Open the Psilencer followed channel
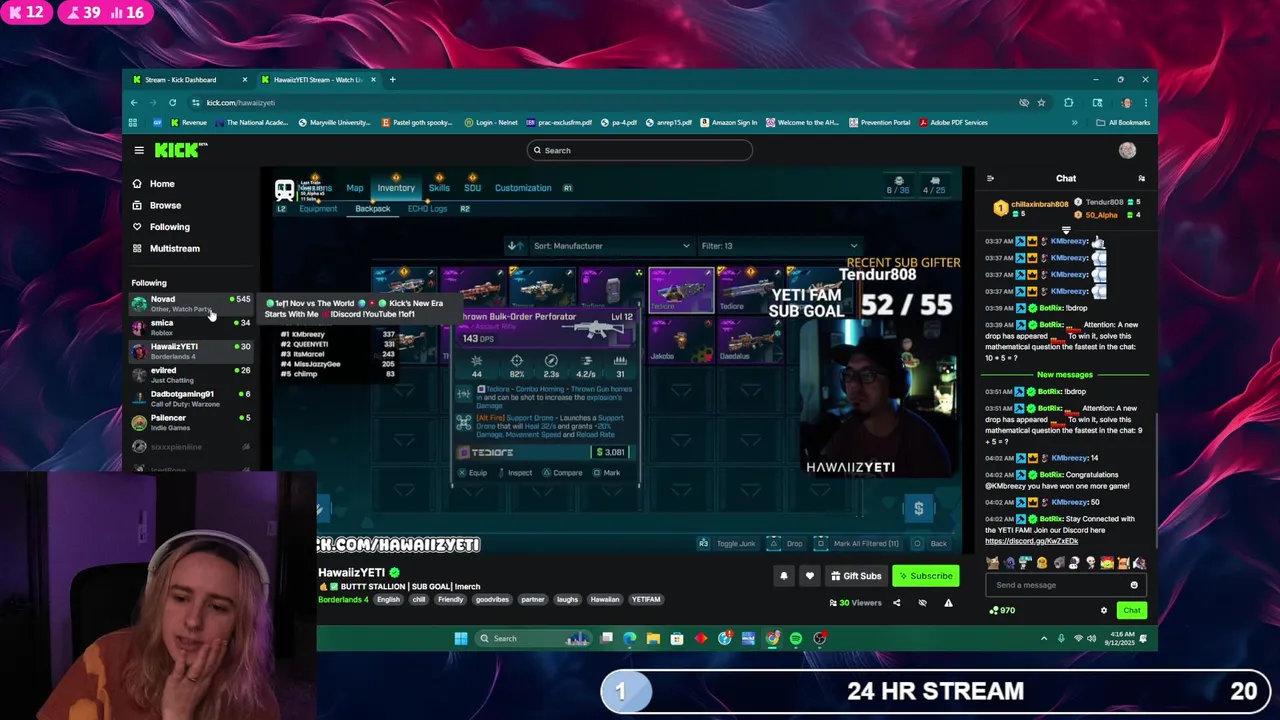Screen dimensions: 1280x720 [191, 422]
